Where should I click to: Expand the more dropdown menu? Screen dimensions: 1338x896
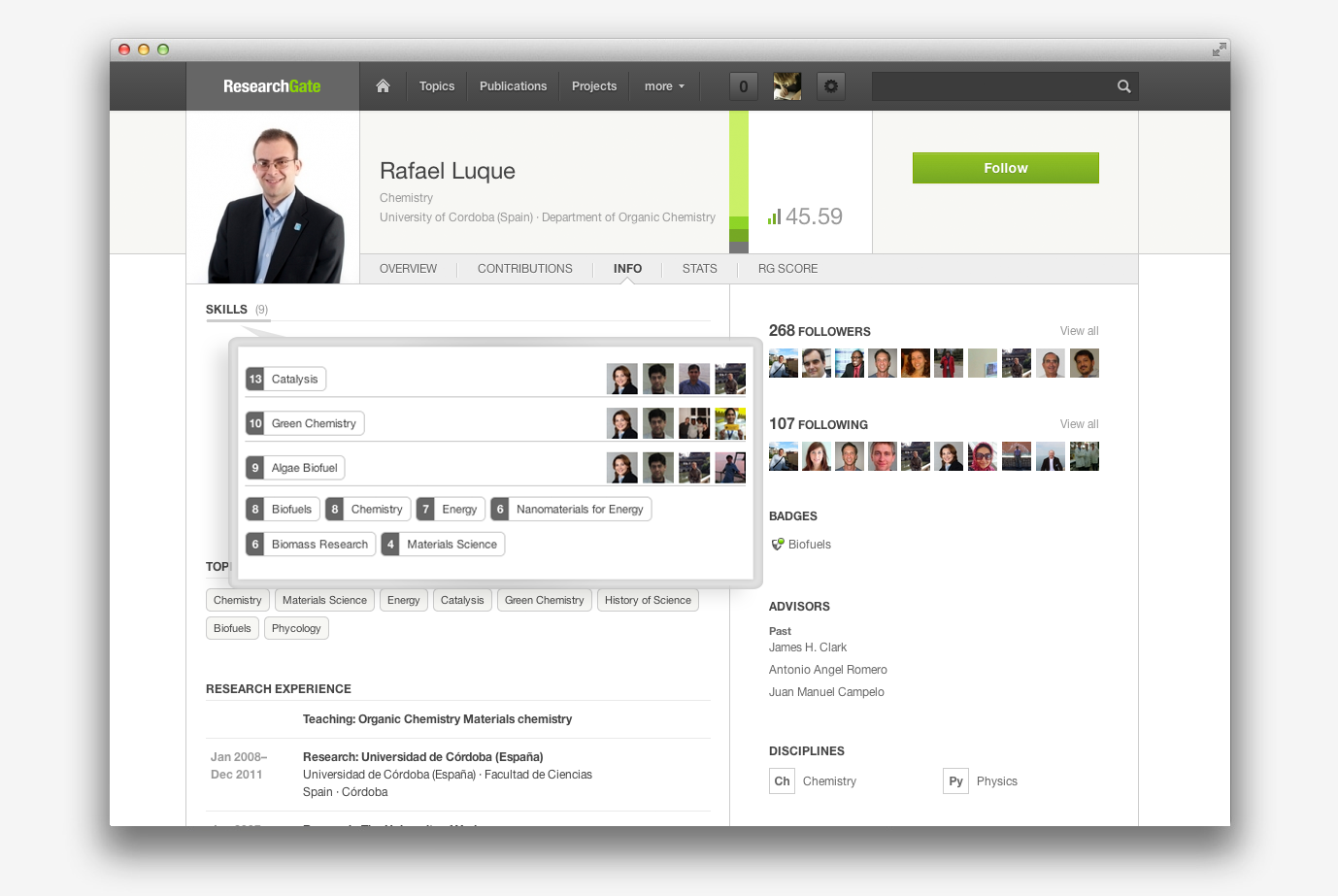click(x=664, y=86)
